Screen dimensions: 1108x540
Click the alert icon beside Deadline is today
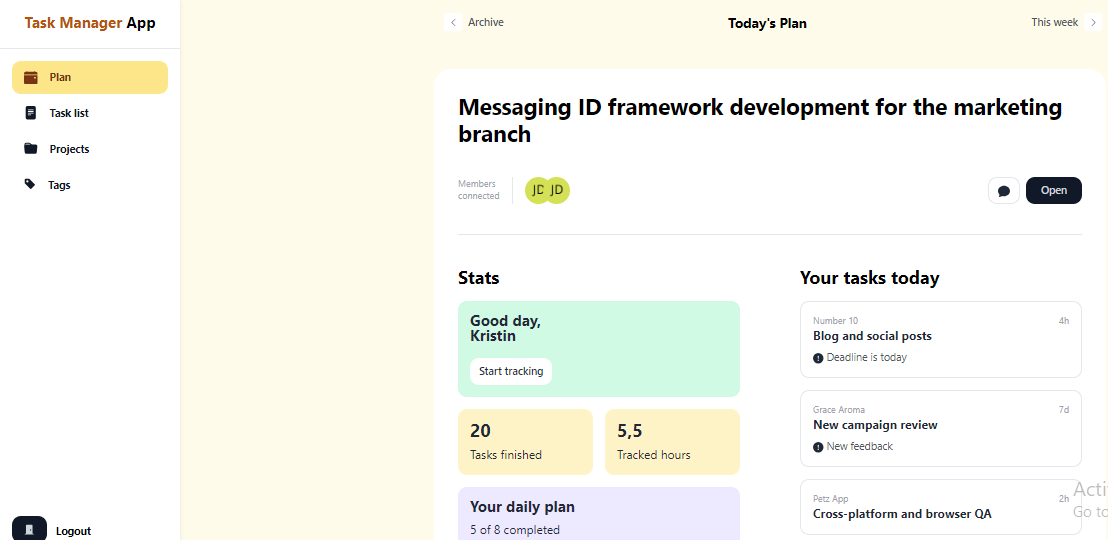click(x=818, y=358)
